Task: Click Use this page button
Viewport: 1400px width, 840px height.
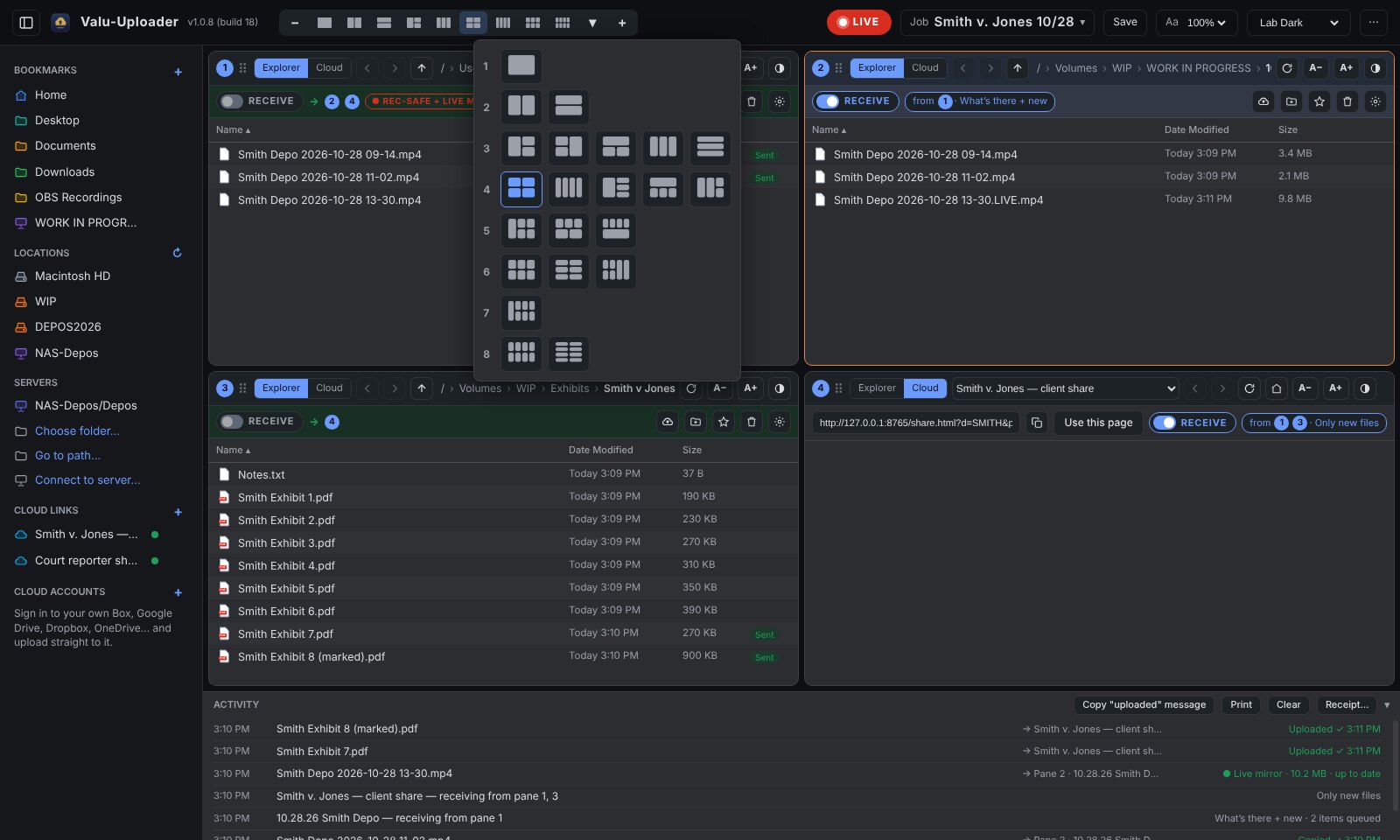Action: point(1098,423)
